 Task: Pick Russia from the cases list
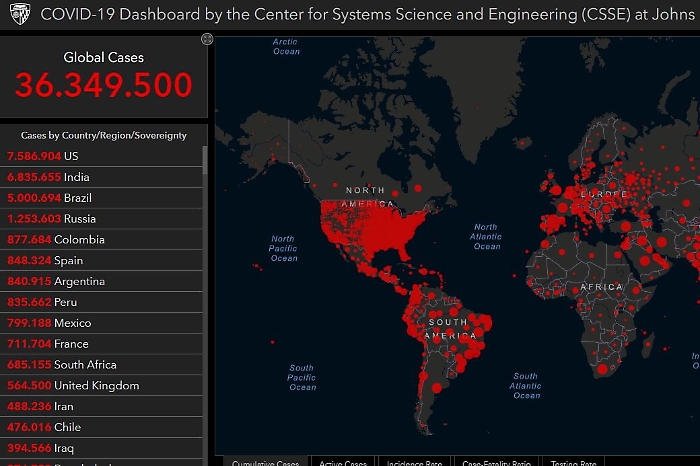tap(79, 219)
